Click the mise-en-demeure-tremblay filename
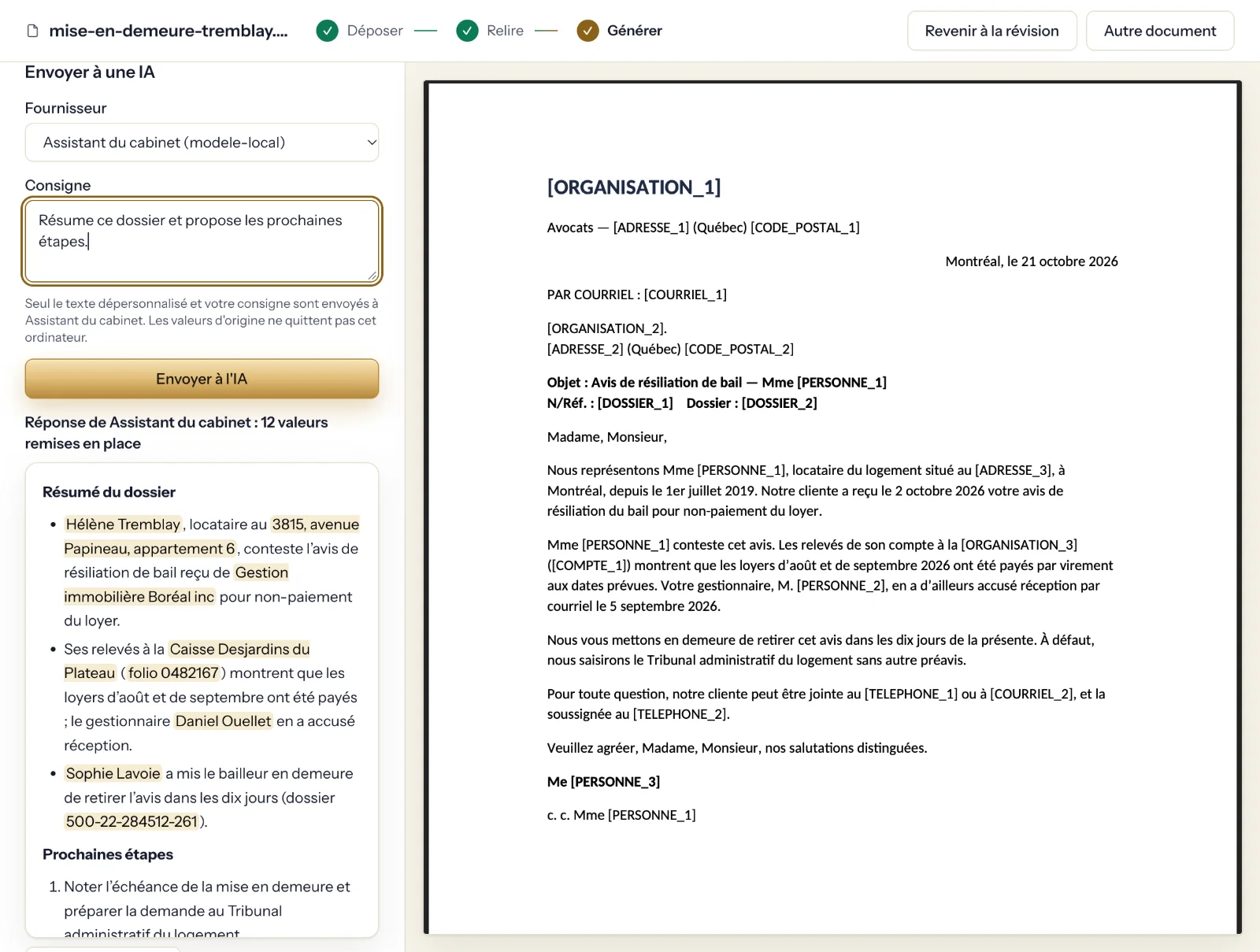 (169, 31)
